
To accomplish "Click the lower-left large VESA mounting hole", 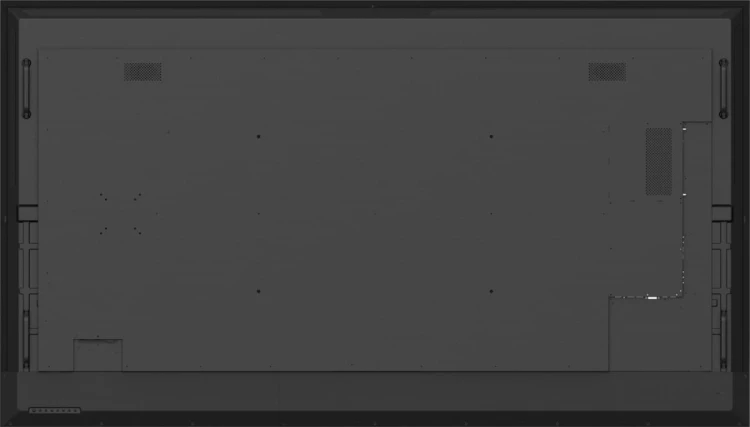I will (258, 291).
